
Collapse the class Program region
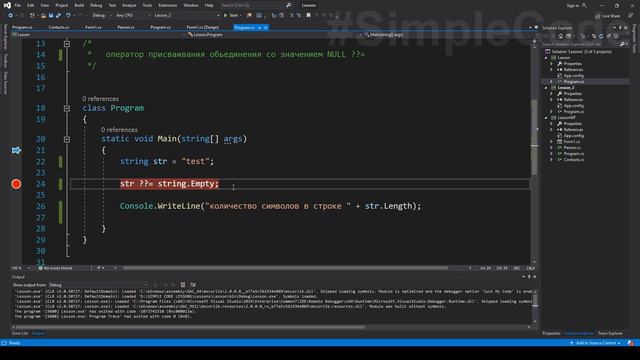pos(67,109)
